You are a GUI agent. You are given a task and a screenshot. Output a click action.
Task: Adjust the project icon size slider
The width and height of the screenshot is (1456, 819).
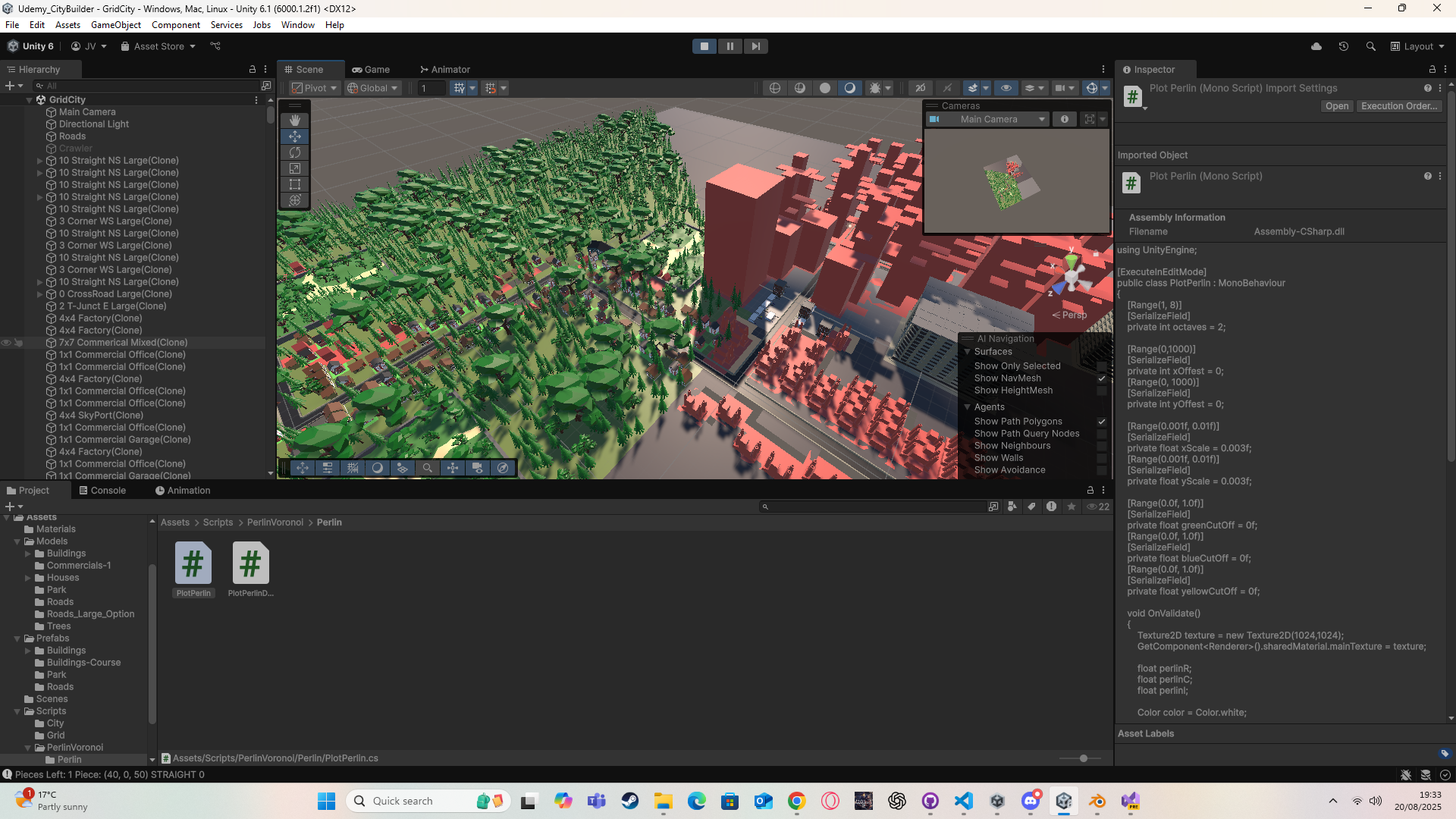[x=1084, y=758]
